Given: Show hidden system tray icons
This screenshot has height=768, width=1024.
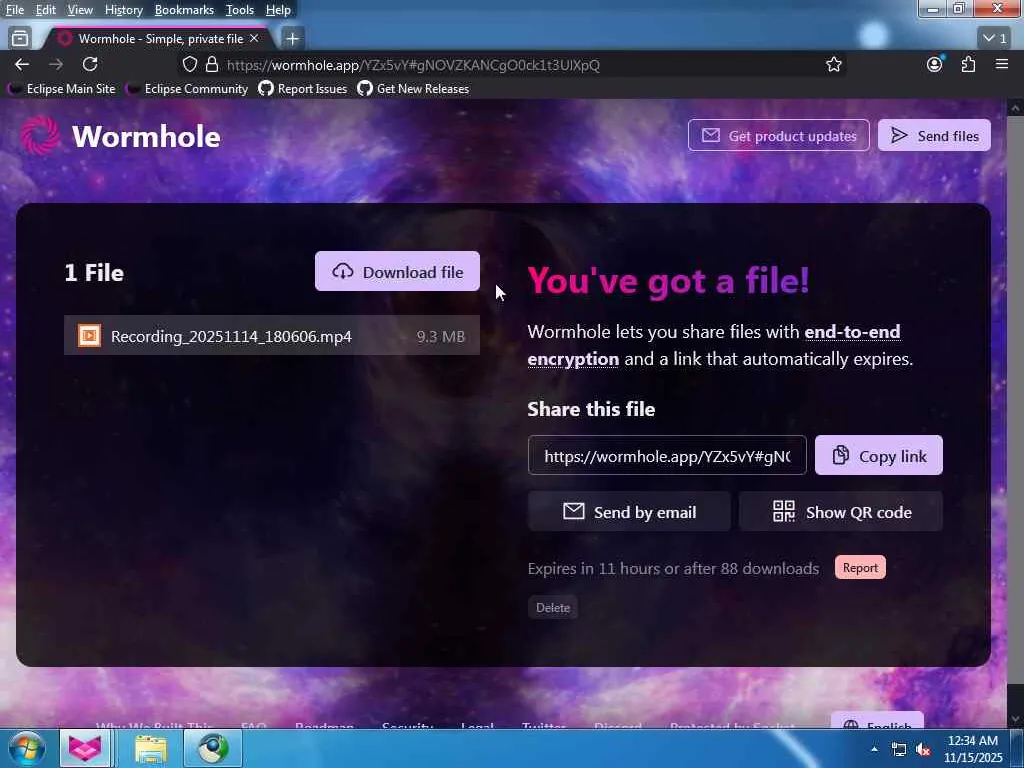Looking at the screenshot, I should point(874,749).
